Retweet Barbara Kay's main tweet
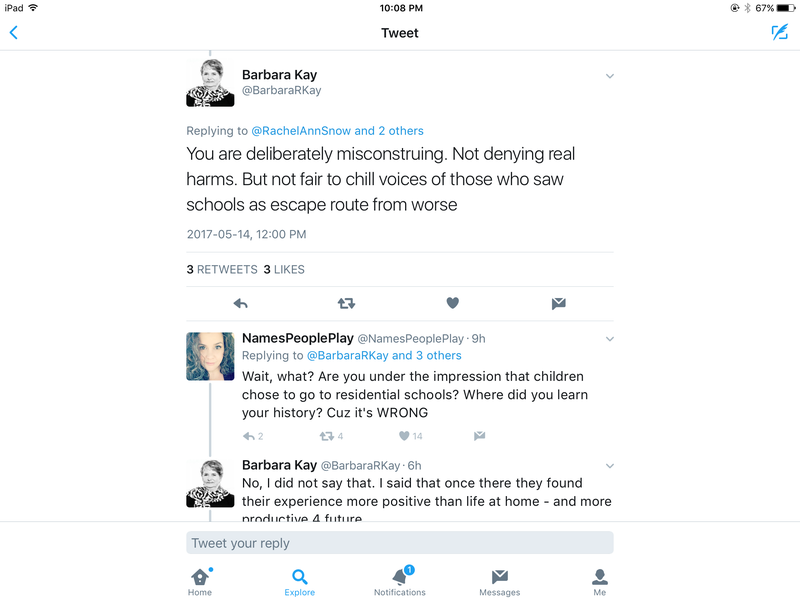 click(x=346, y=304)
